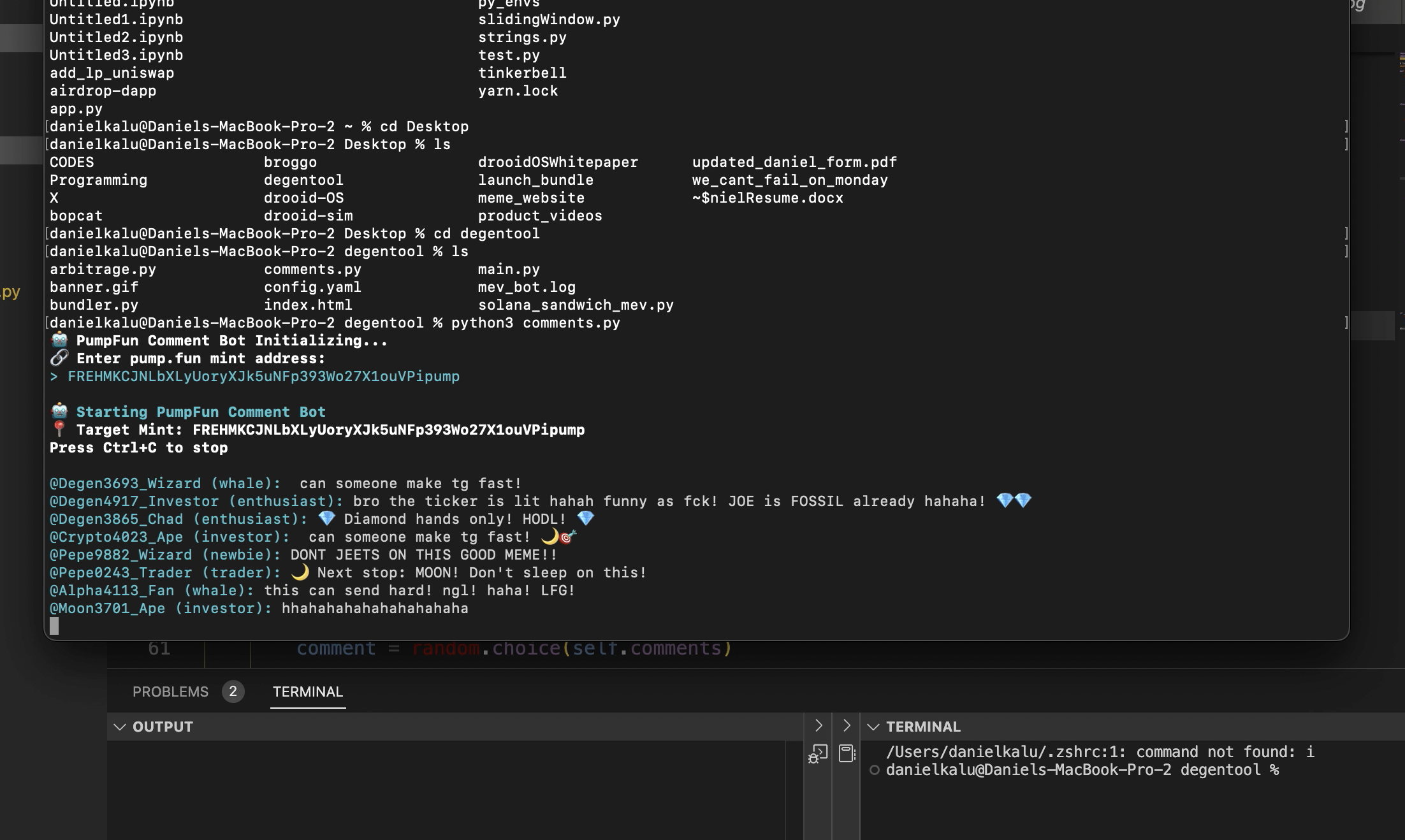The image size is (1405, 840).
Task: Click the gray circle beside the prompt
Action: coord(875,771)
